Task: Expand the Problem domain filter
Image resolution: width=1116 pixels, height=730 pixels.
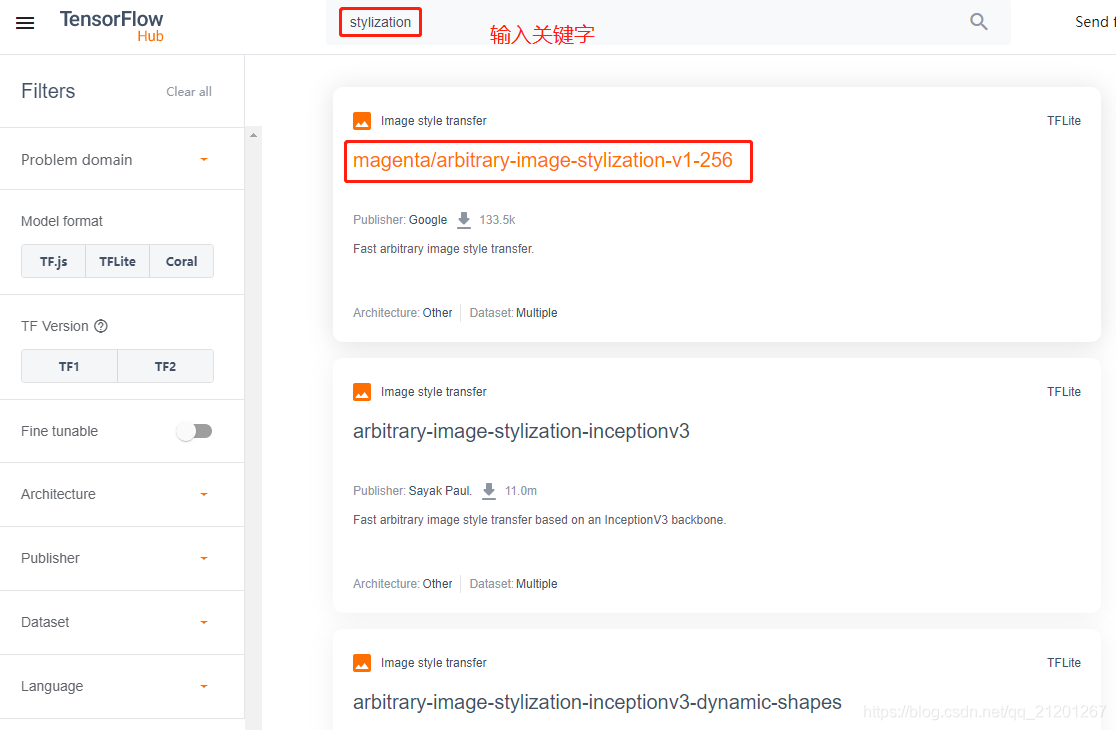Action: 204,159
